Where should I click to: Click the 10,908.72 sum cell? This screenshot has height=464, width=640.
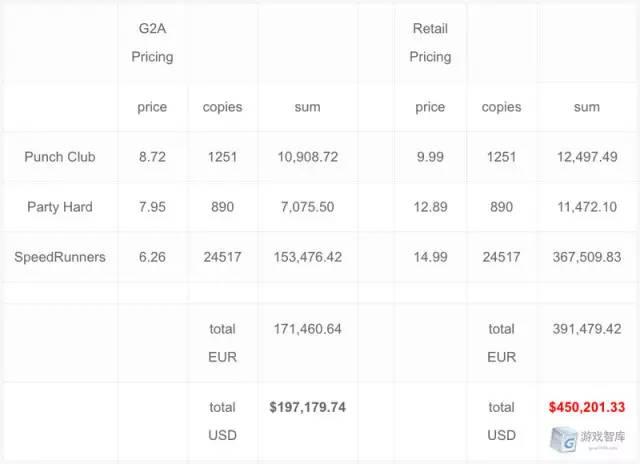pos(308,157)
